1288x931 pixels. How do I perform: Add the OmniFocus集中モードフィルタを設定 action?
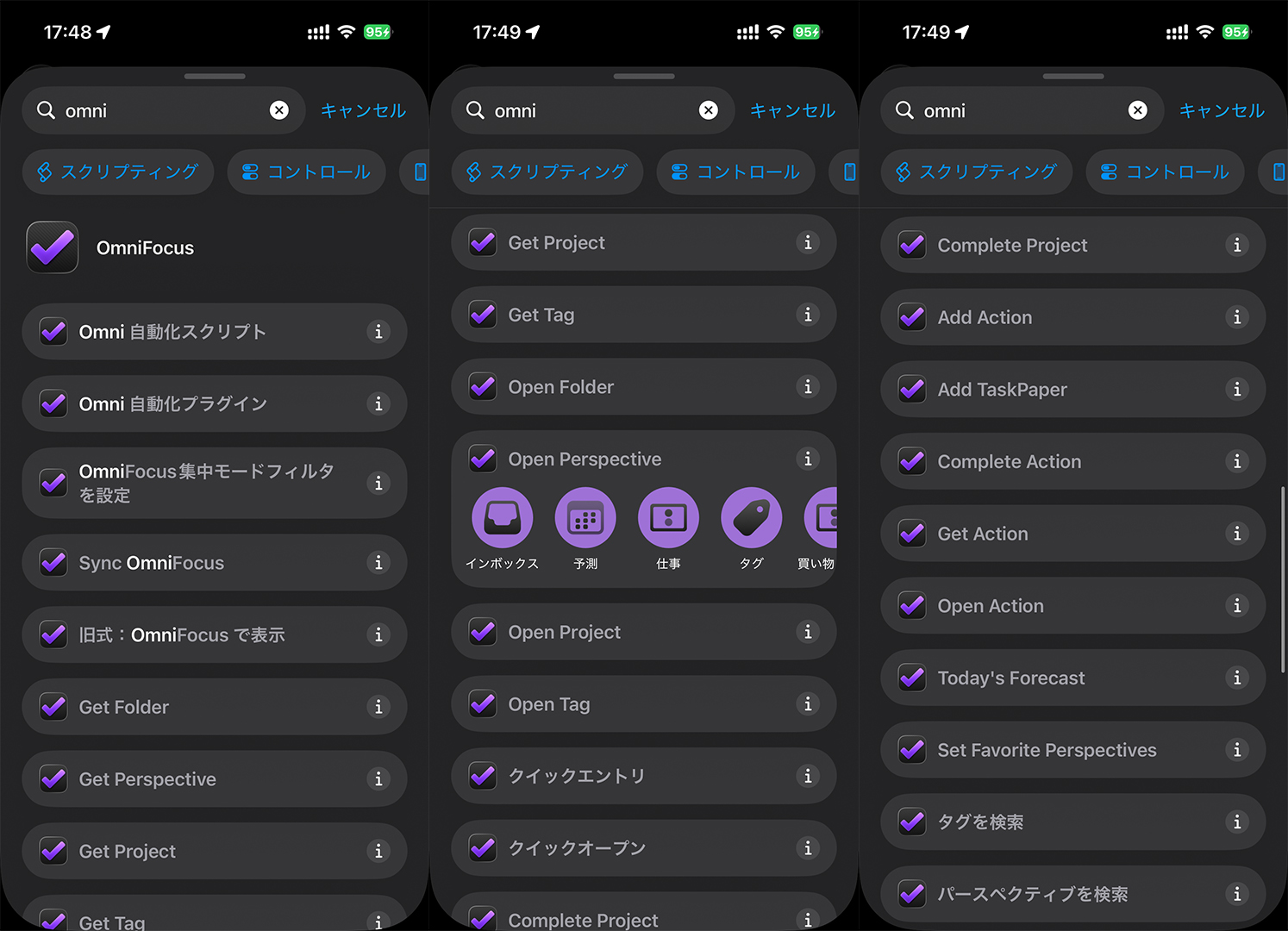point(215,483)
